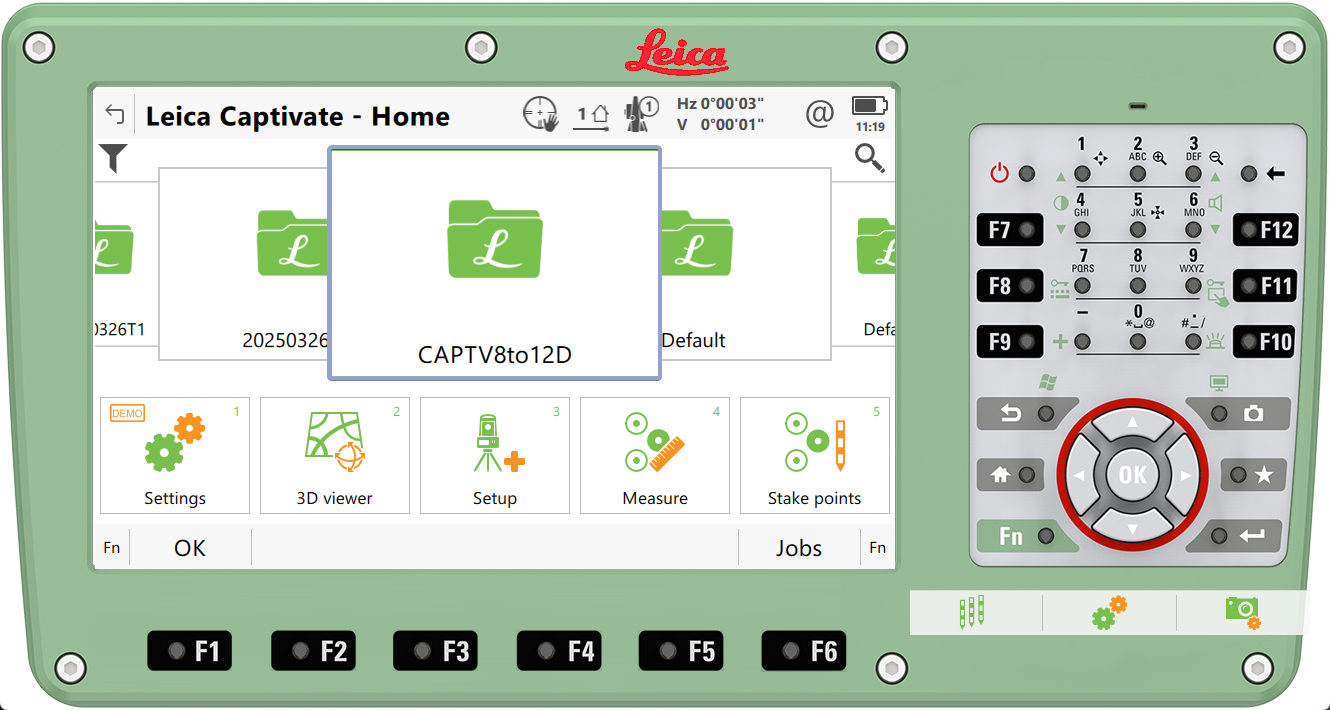Click the navigation OK center button
The image size is (1330, 710).
point(1132,474)
